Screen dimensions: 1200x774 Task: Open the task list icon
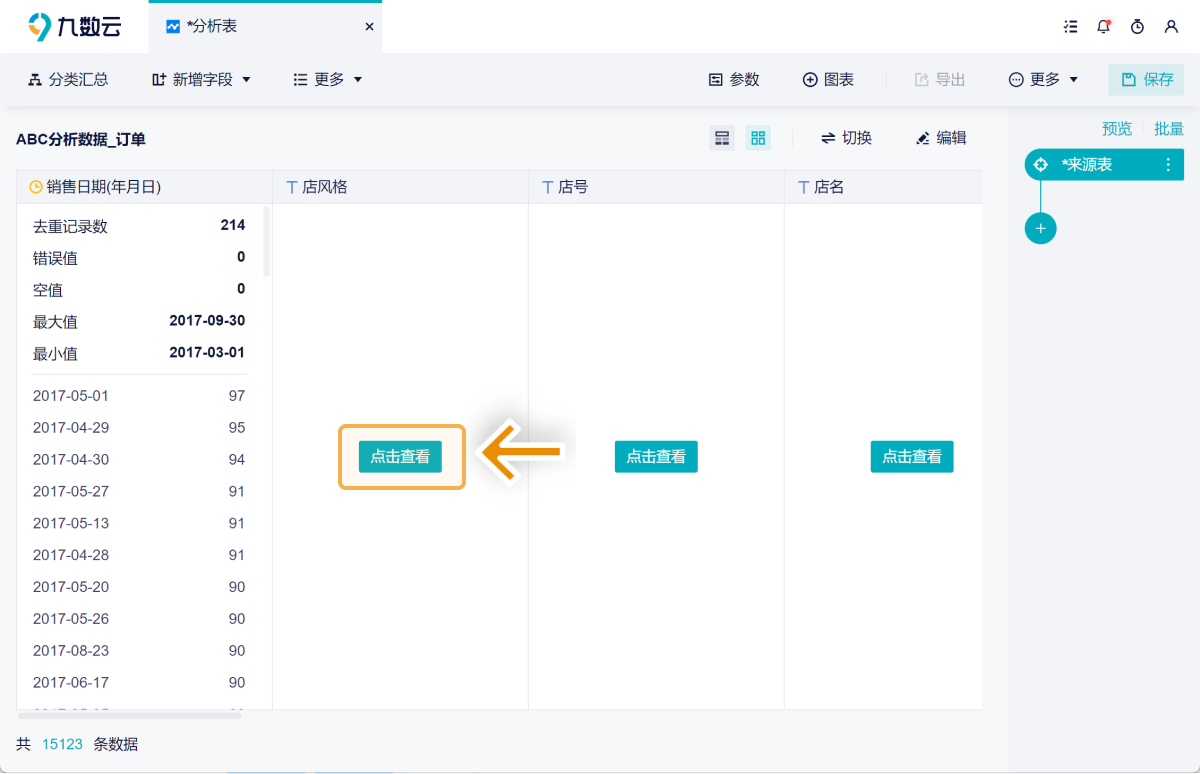[x=1071, y=27]
